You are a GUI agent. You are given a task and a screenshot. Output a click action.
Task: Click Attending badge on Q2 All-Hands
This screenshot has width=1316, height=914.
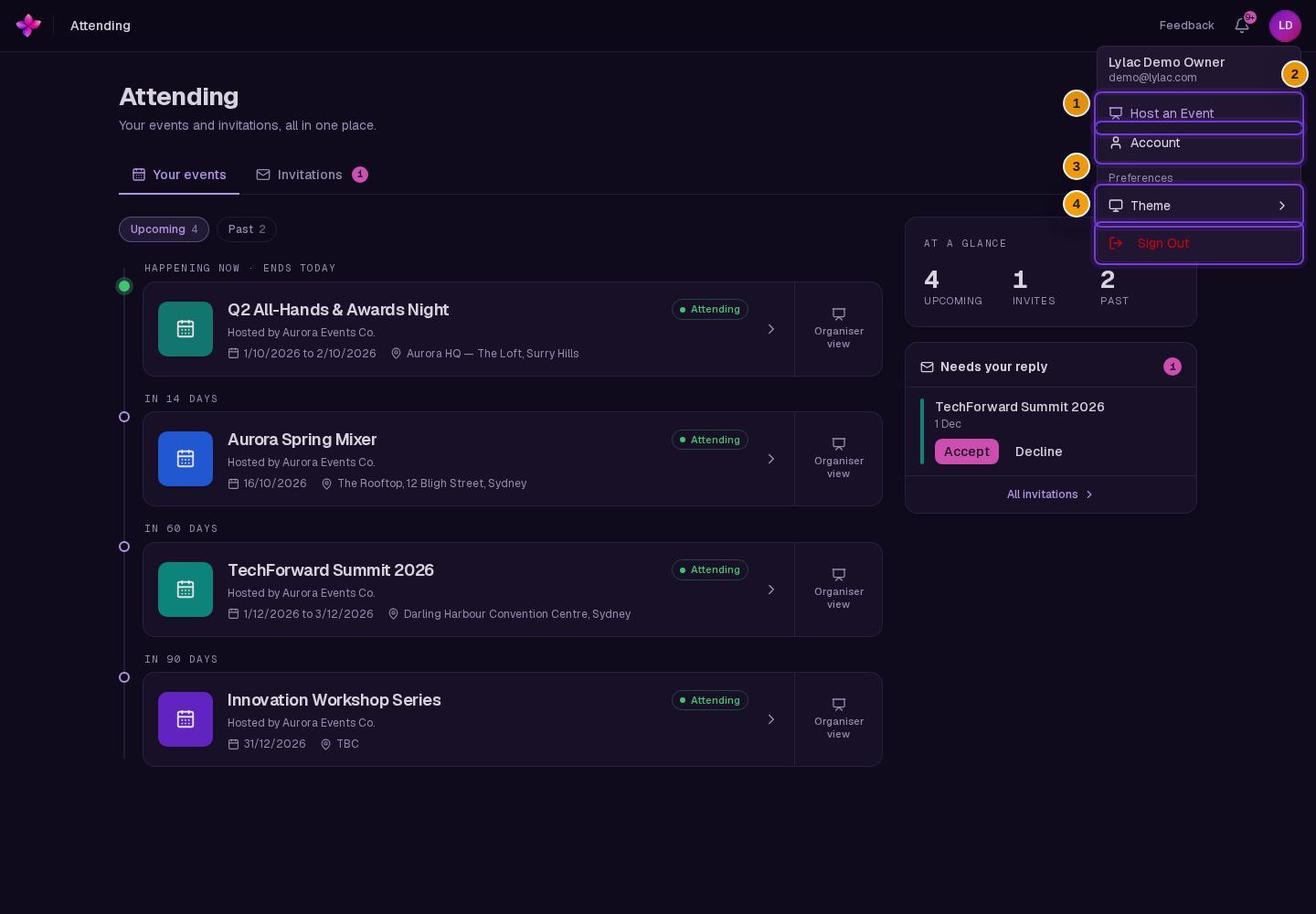[710, 310]
